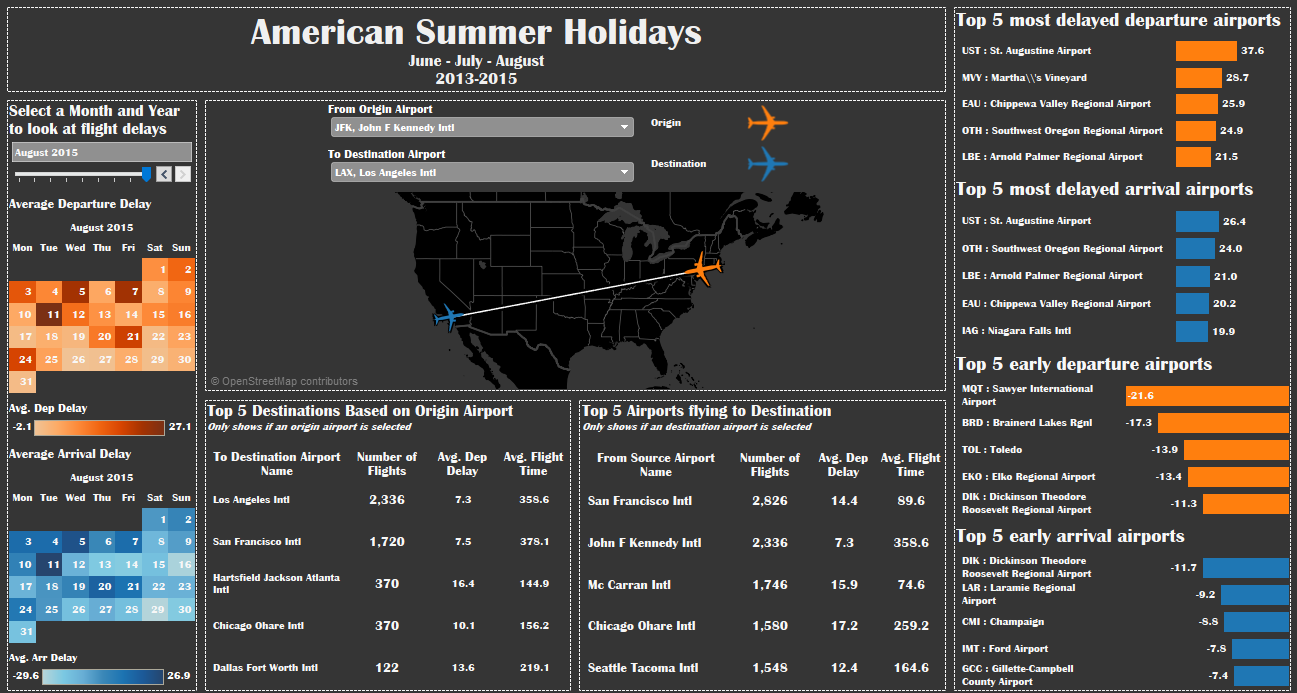Advance to next month with right arrow

(183, 174)
